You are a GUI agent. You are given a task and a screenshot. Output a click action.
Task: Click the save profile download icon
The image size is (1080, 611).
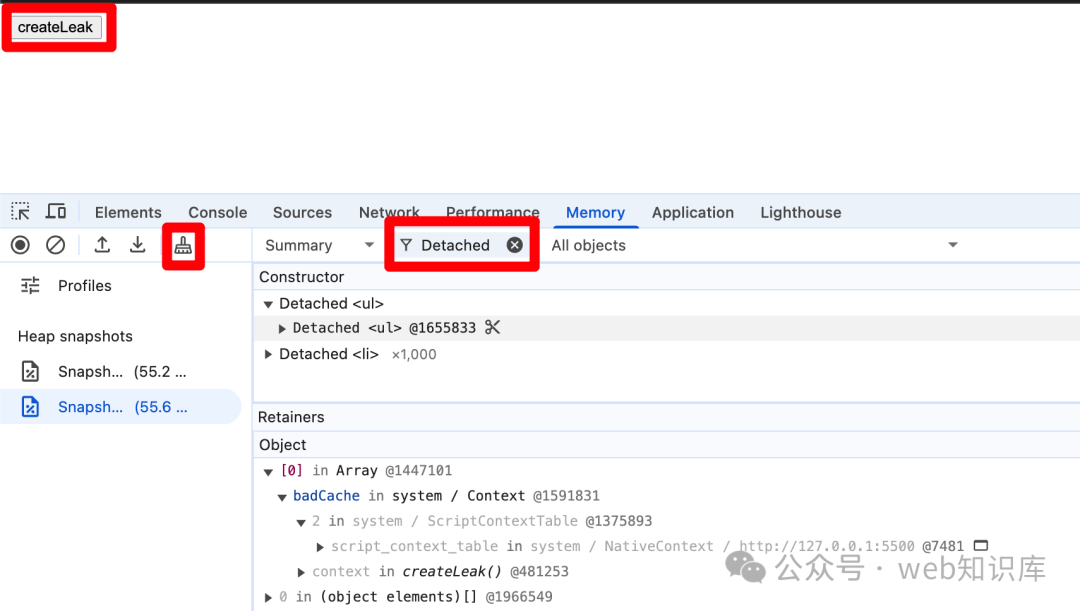[138, 245]
